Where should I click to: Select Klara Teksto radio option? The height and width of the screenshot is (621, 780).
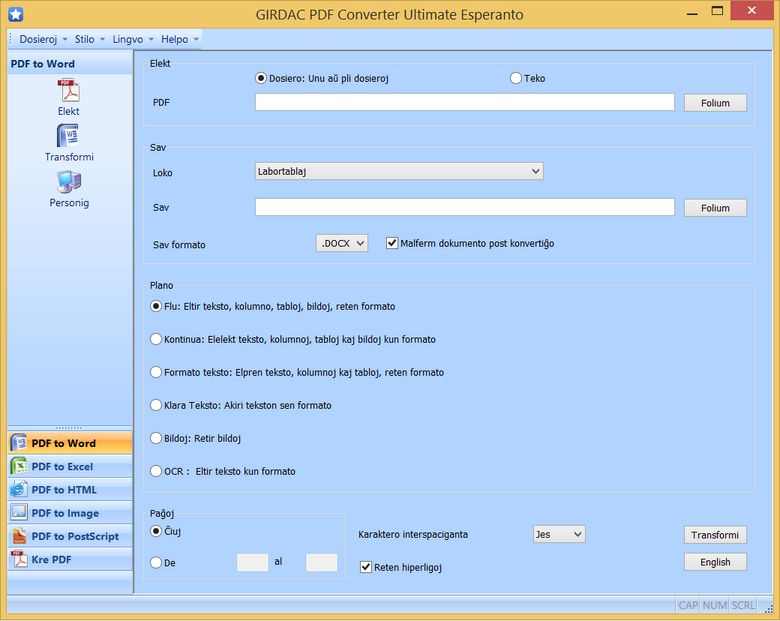[156, 405]
